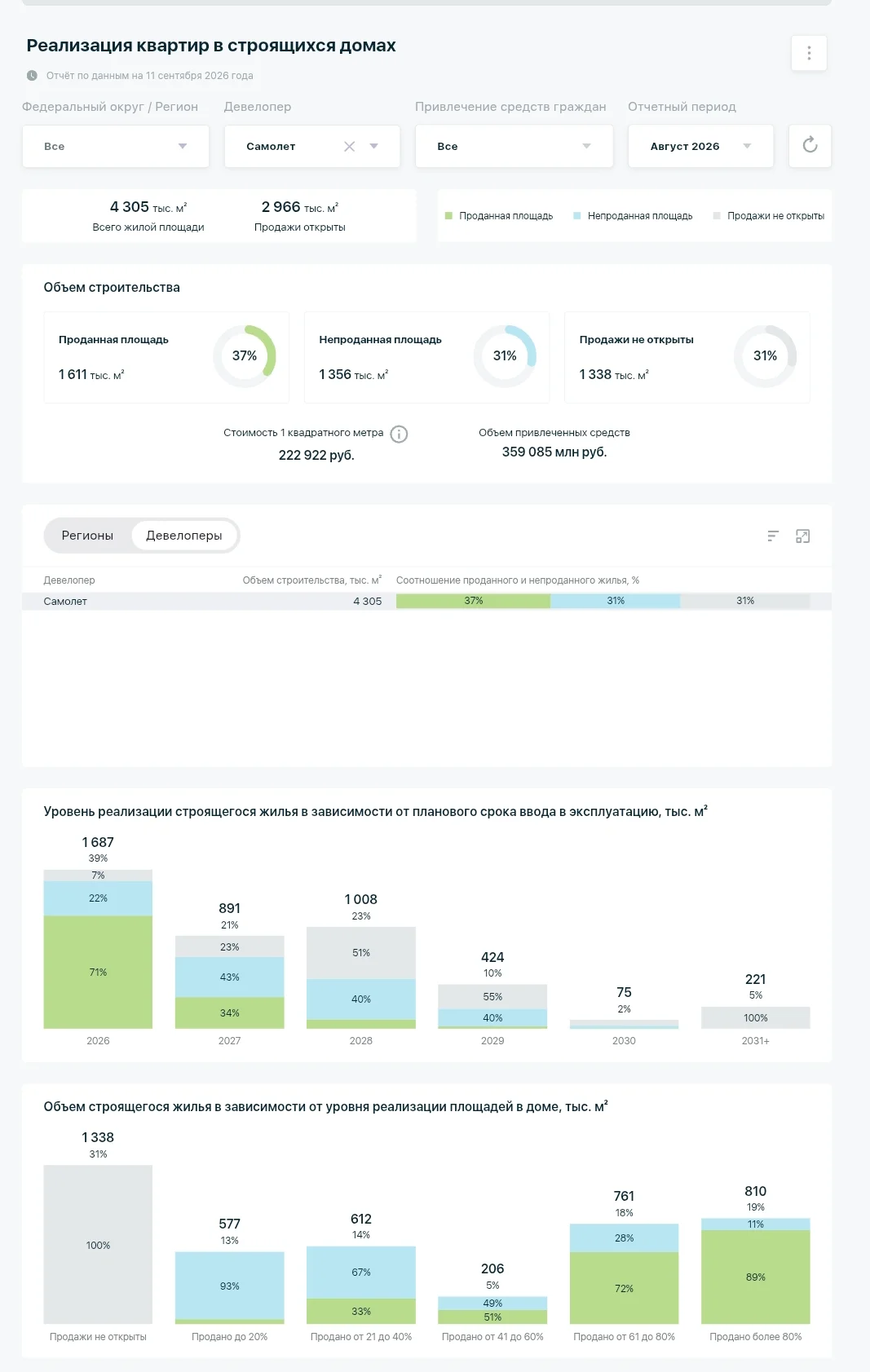Click the gray 55% segment of the 2029 bar
870x1372 pixels.
point(492,996)
